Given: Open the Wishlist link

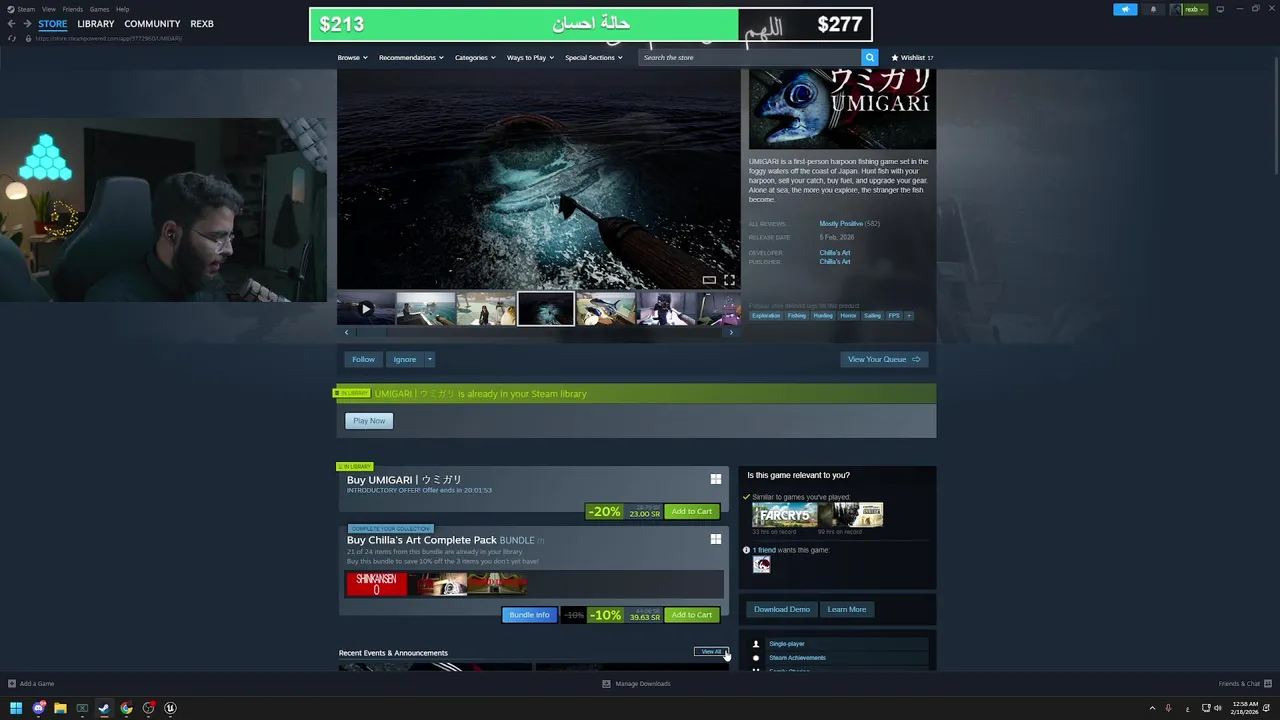Looking at the screenshot, I should click(912, 58).
